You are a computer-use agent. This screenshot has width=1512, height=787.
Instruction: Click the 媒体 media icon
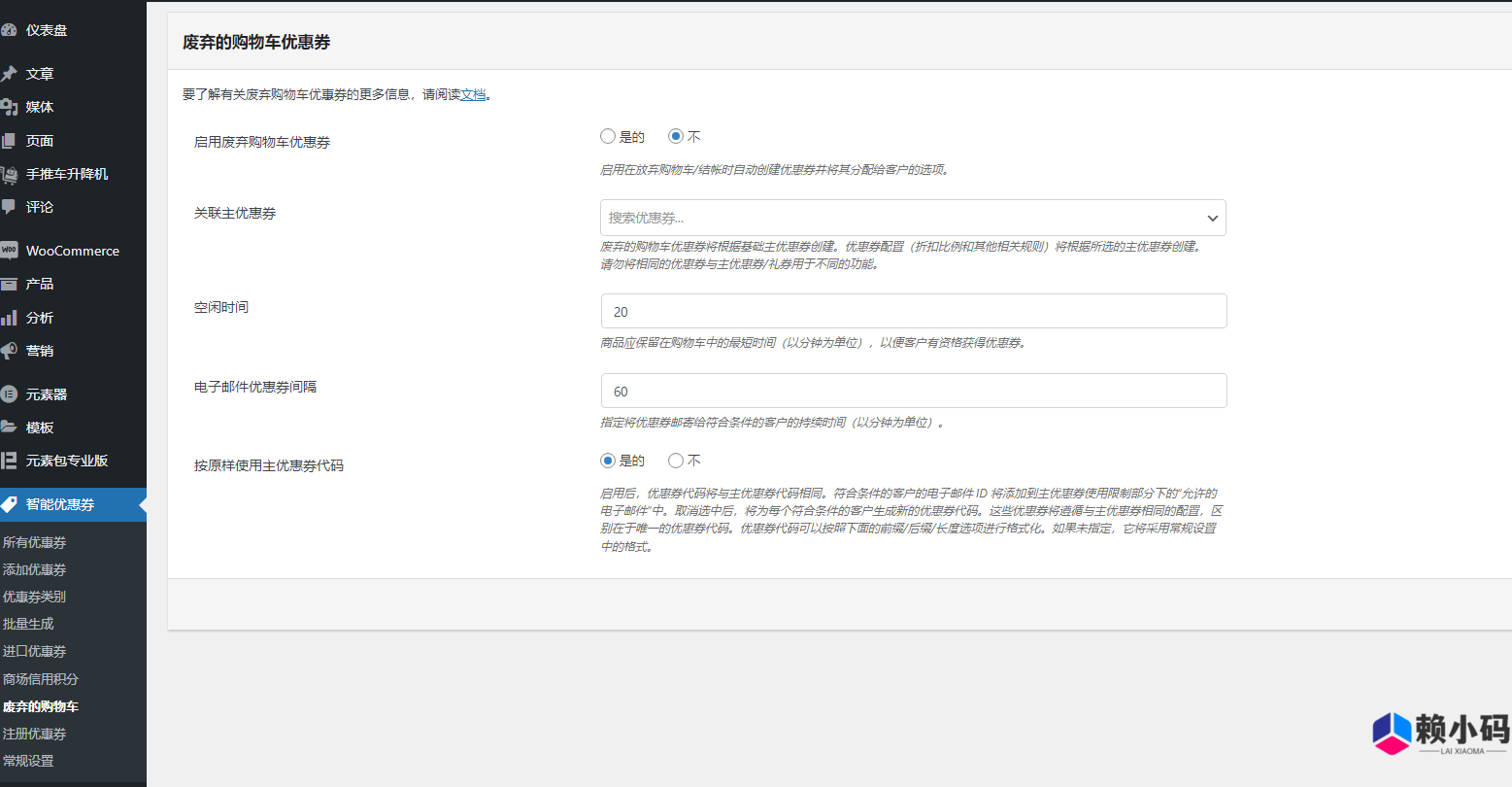tap(9, 107)
